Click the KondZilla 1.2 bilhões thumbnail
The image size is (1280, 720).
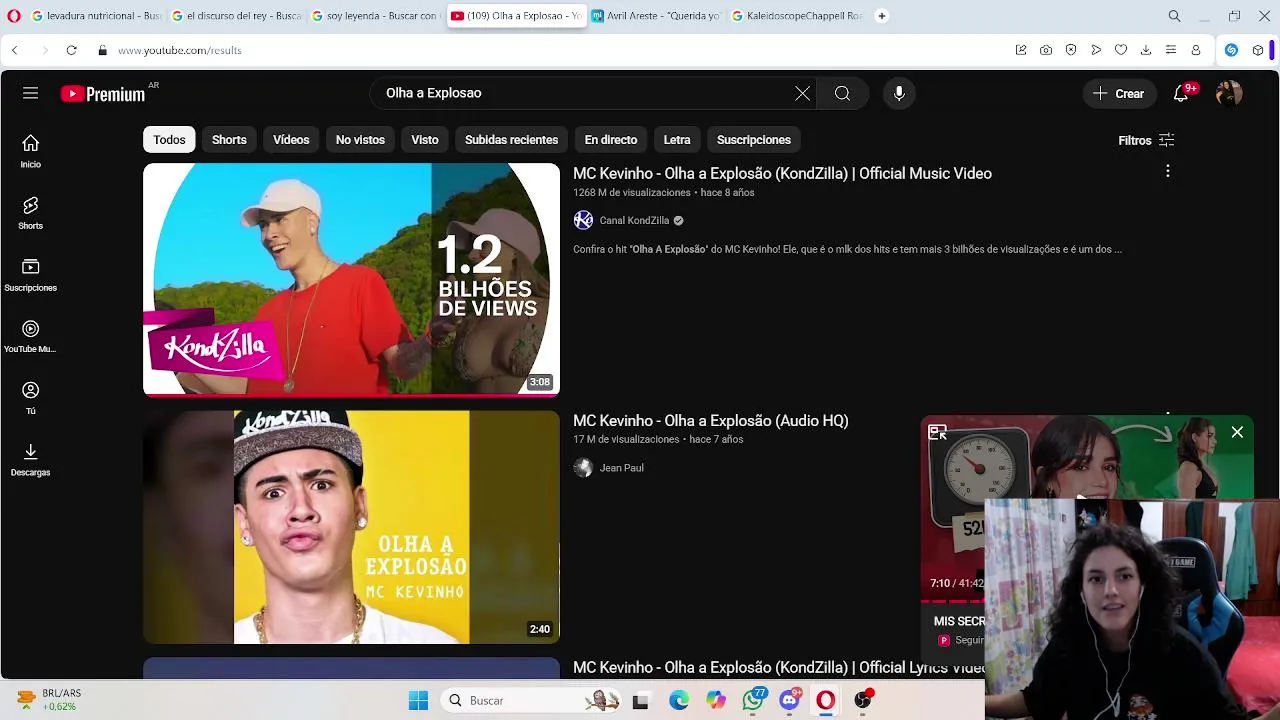(x=351, y=279)
